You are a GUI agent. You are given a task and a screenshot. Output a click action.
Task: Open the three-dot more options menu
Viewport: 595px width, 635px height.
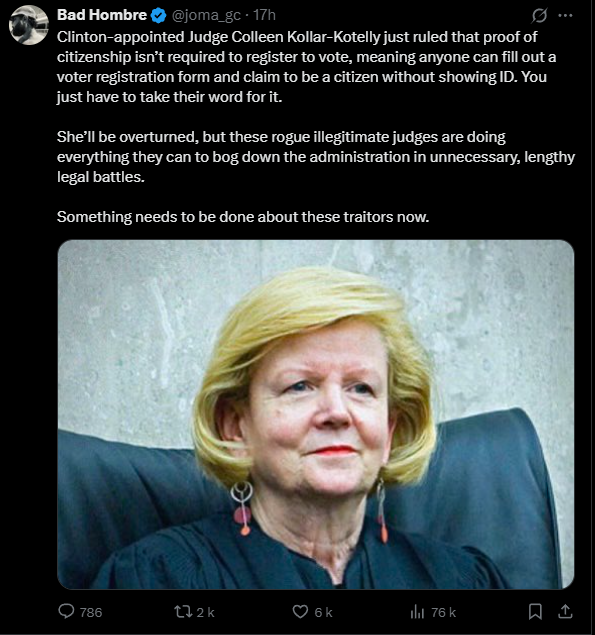[x=565, y=15]
